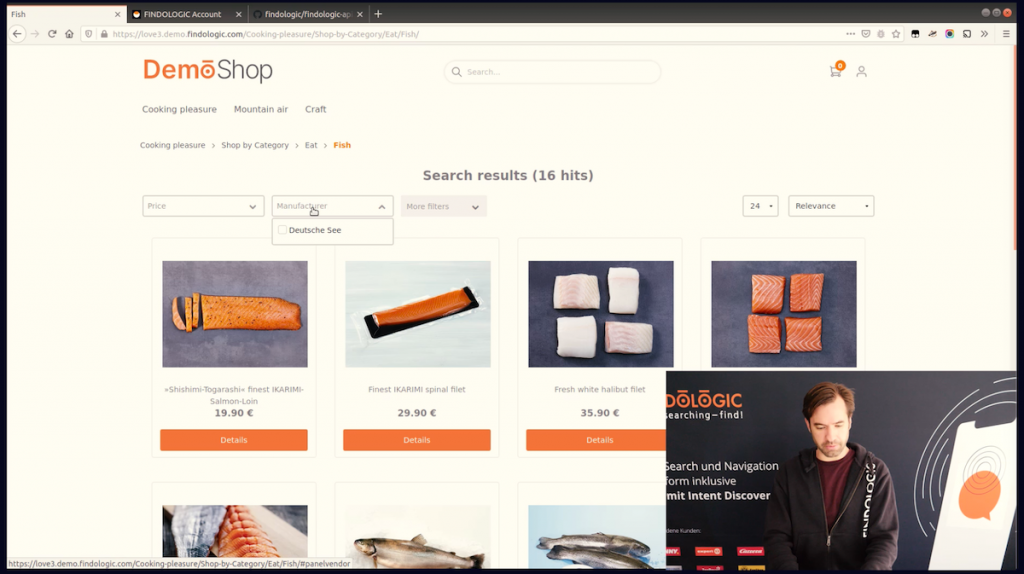1024x574 pixels.
Task: Open the Mountain air menu
Action: [261, 109]
